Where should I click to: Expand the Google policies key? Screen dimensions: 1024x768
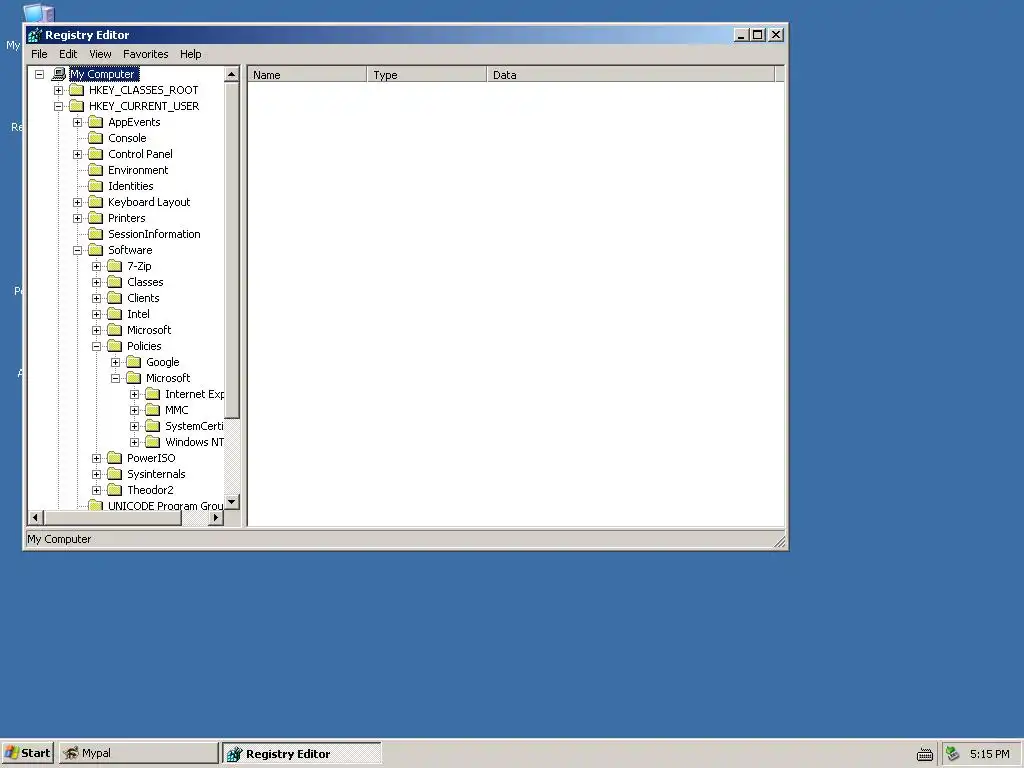click(116, 362)
